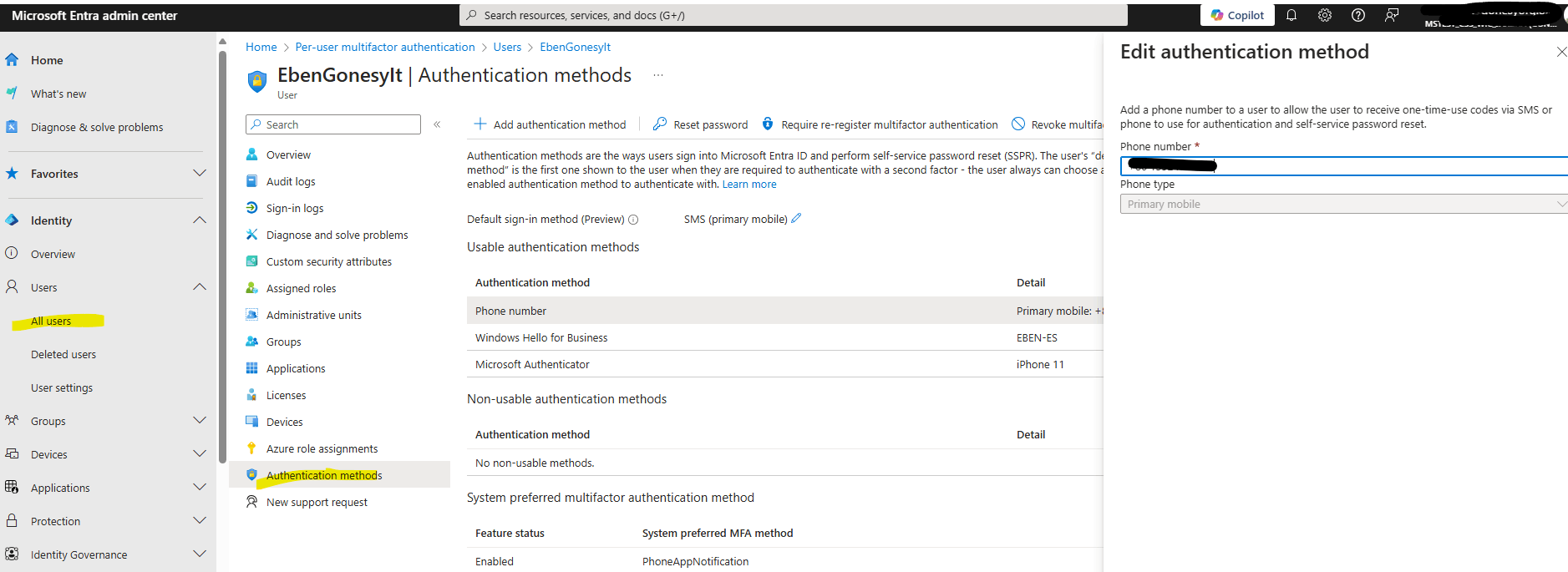The image size is (1568, 572).
Task: Open the help question mark icon
Action: (x=1358, y=15)
